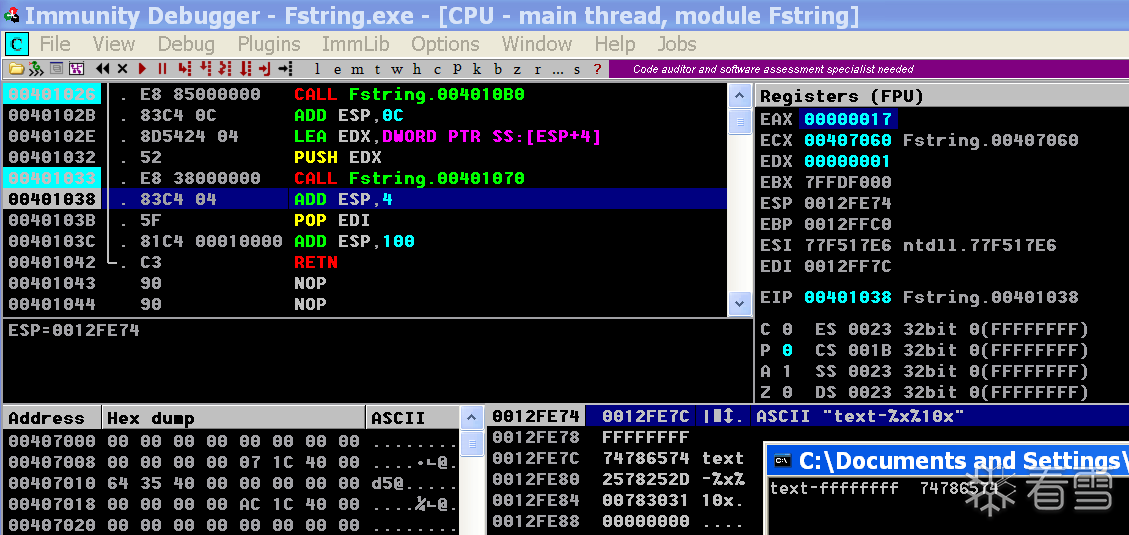Screen dimensions: 1129x535
Task: Click the cyan 'C' CPU window icon
Action: [16, 45]
